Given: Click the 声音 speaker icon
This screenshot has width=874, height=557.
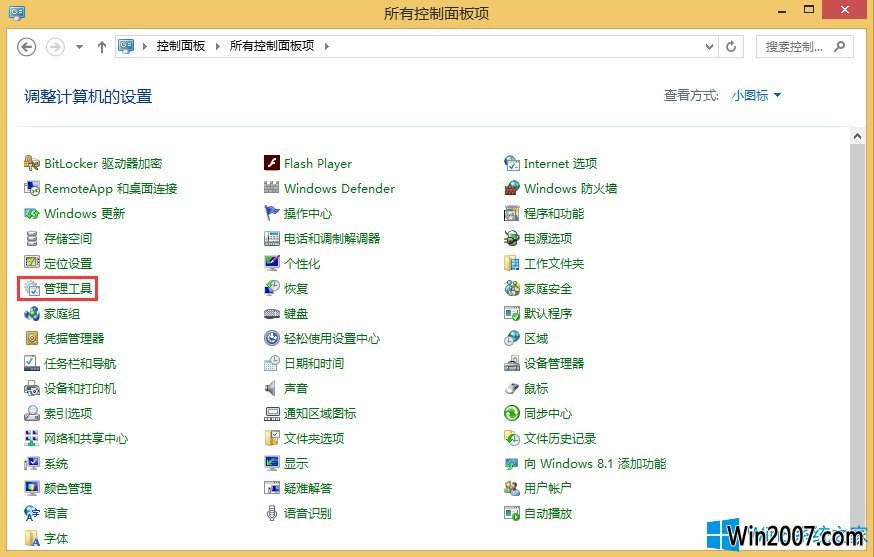Looking at the screenshot, I should tap(271, 388).
